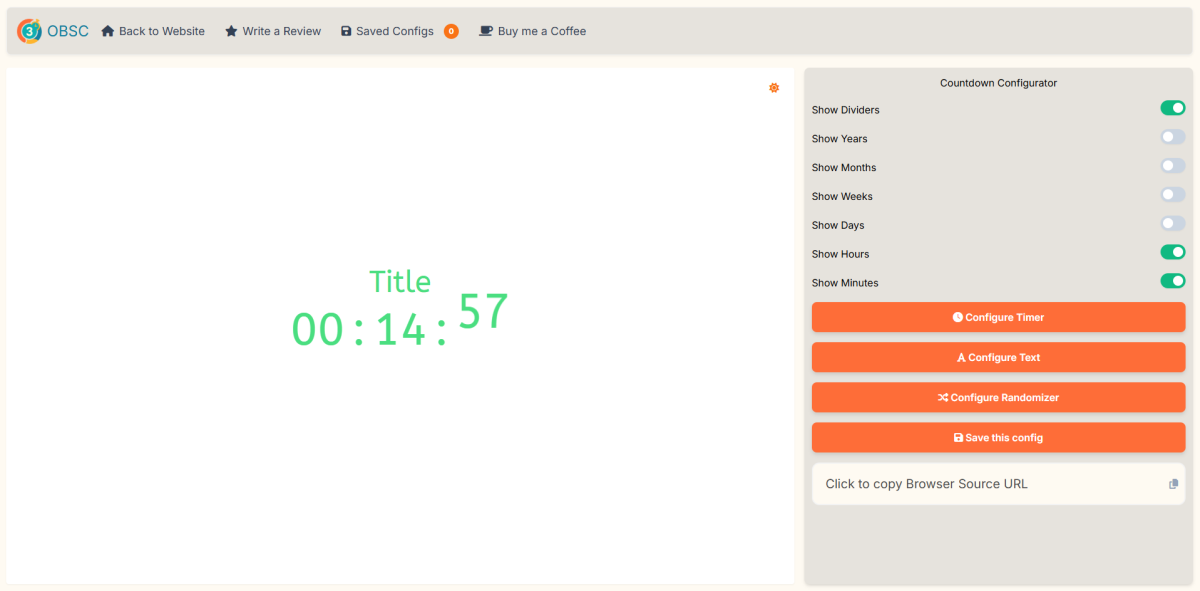Turn off the Show Hours toggle
Image resolution: width=1200 pixels, height=591 pixels.
pos(1172,252)
